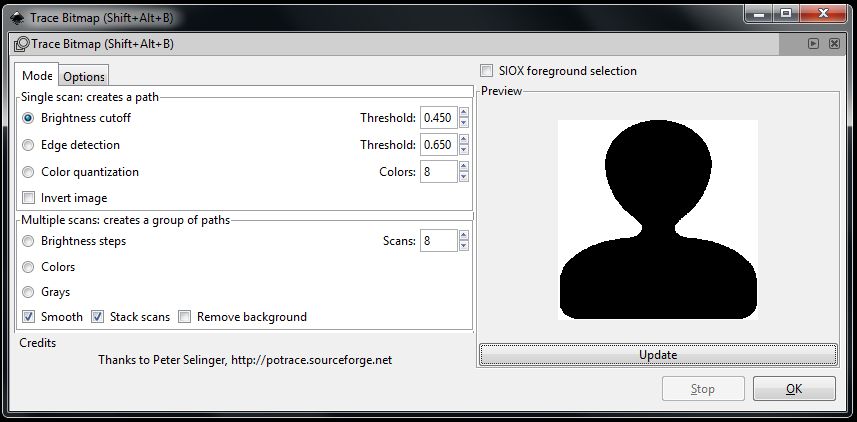
Task: Enable the Invert image checkbox
Action: [x=28, y=198]
